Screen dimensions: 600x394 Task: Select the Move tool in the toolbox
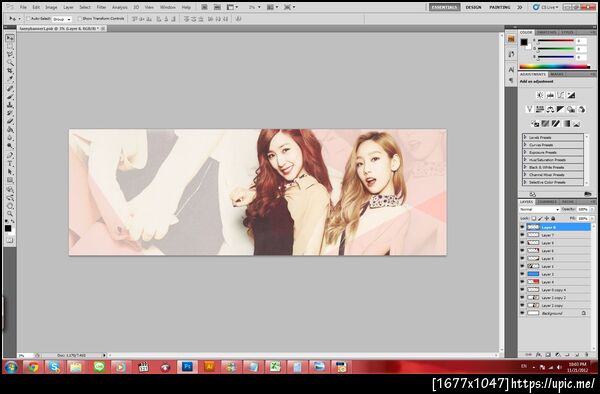tap(10, 38)
